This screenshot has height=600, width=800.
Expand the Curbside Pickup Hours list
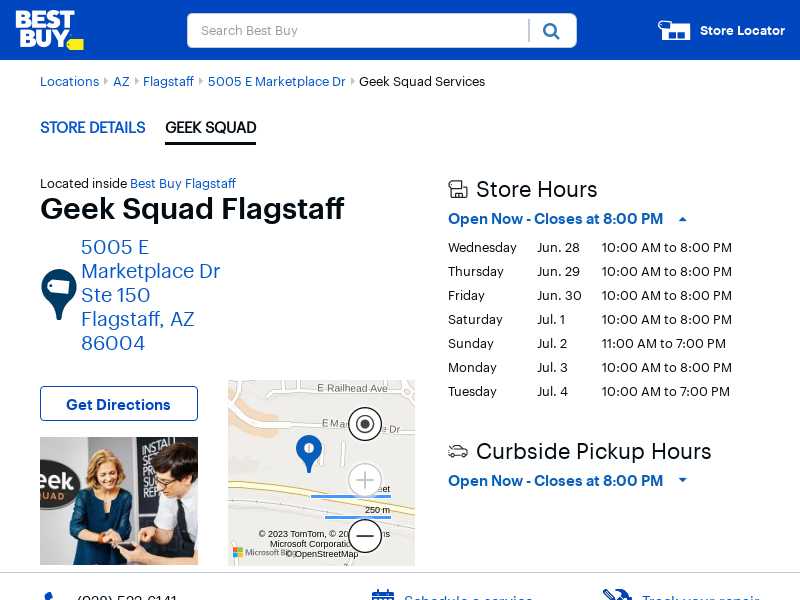pyautogui.click(x=683, y=480)
